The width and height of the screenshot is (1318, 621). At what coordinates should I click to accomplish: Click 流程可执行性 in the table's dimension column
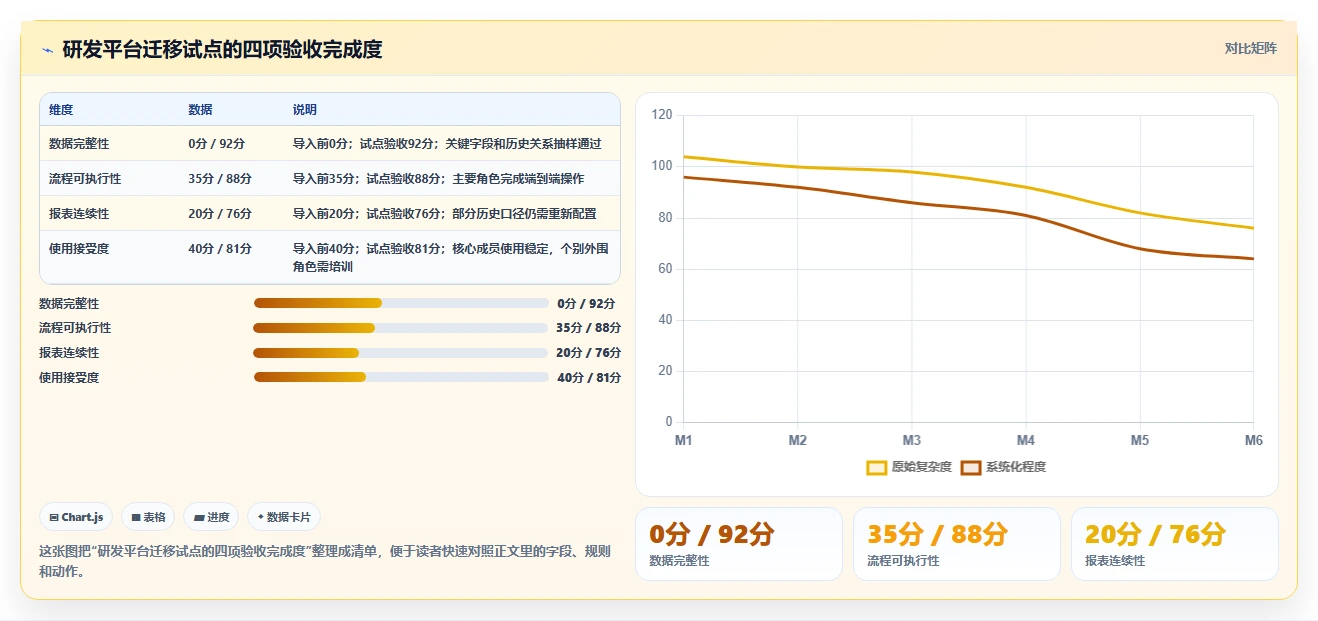[x=85, y=179]
